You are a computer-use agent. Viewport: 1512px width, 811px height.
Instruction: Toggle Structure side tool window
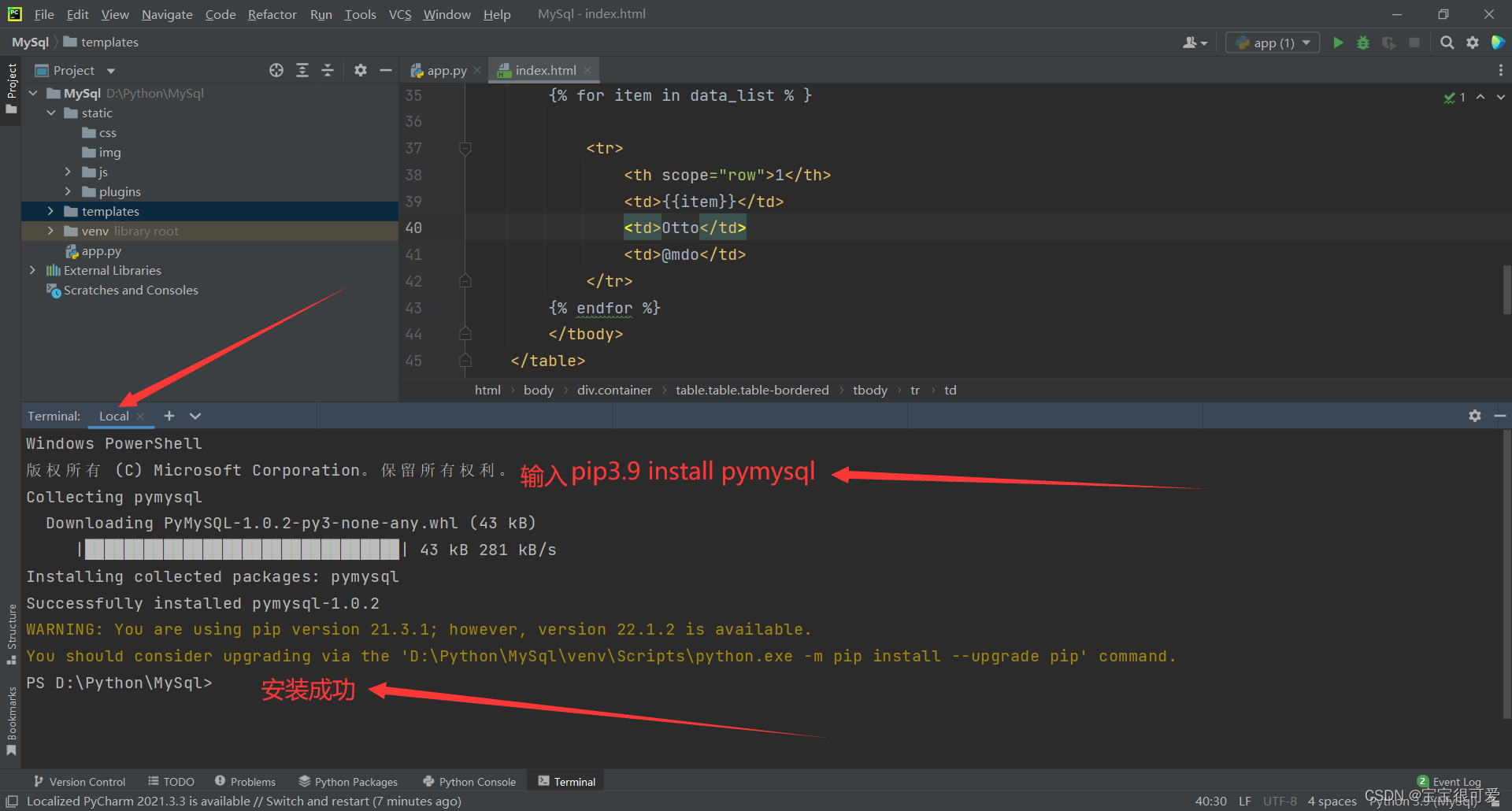[x=11, y=634]
